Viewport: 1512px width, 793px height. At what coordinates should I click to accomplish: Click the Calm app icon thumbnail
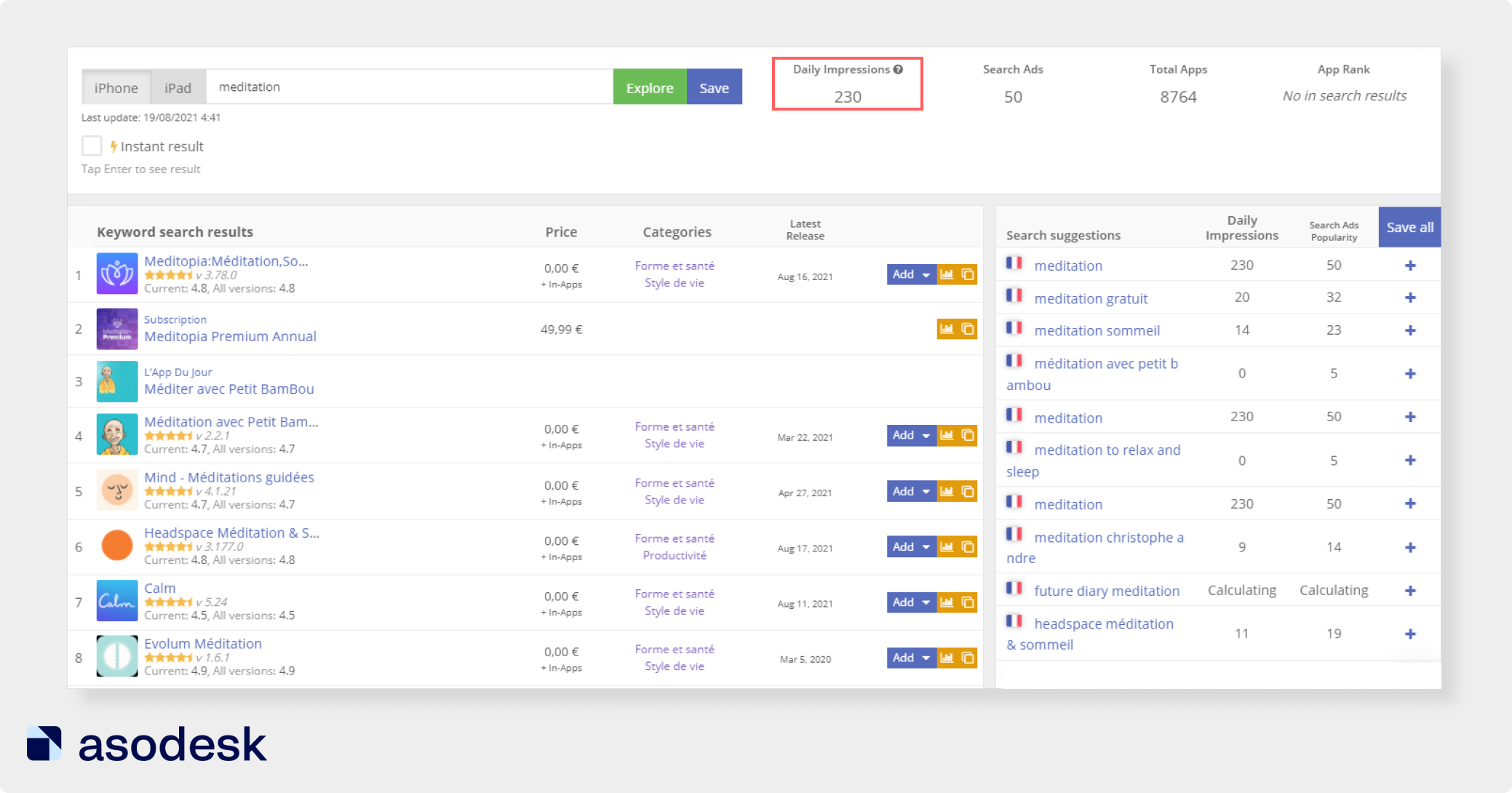click(117, 600)
